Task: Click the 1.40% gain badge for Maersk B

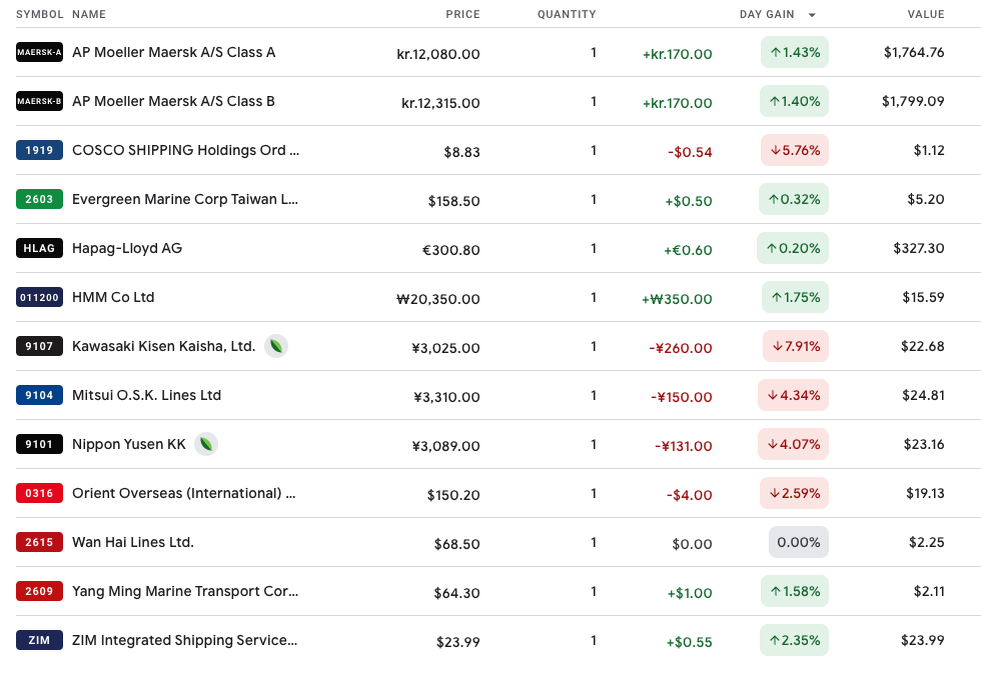Action: 794,101
